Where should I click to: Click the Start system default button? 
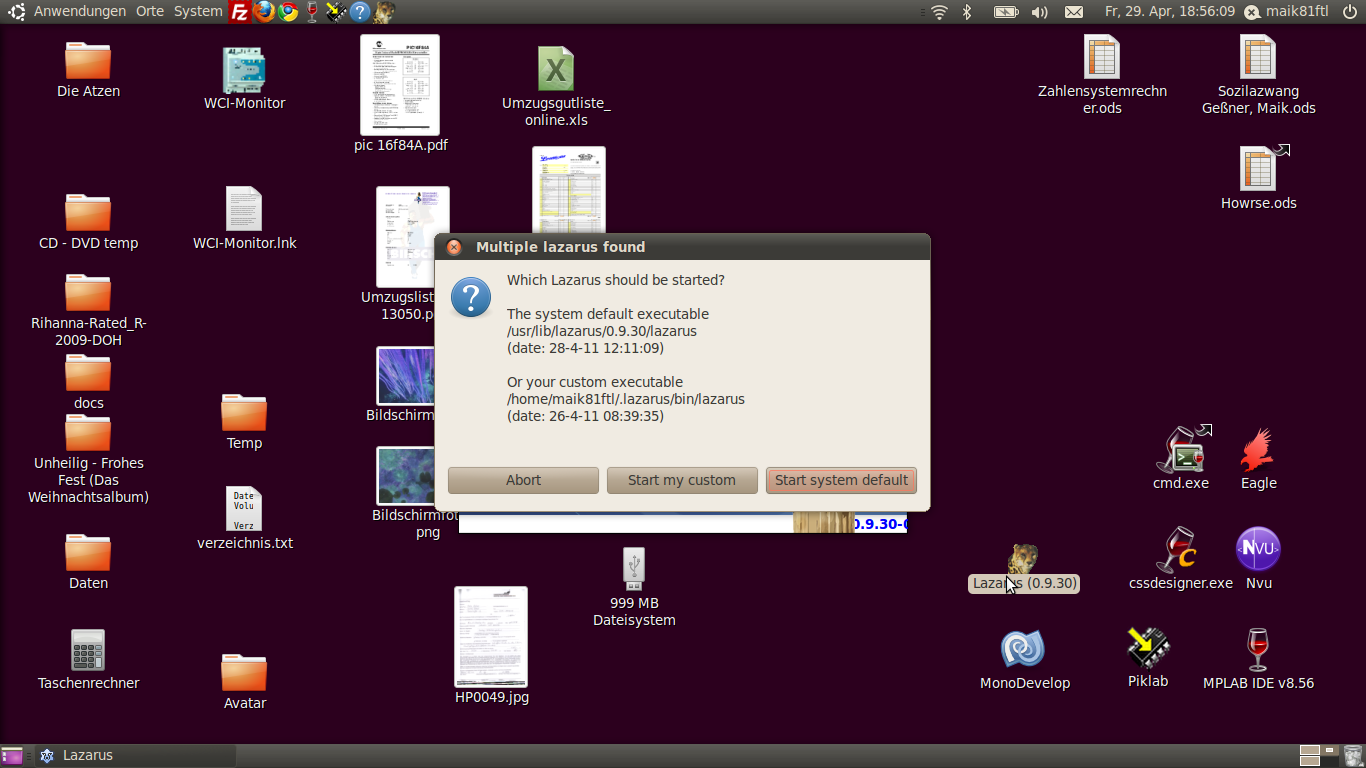click(841, 480)
